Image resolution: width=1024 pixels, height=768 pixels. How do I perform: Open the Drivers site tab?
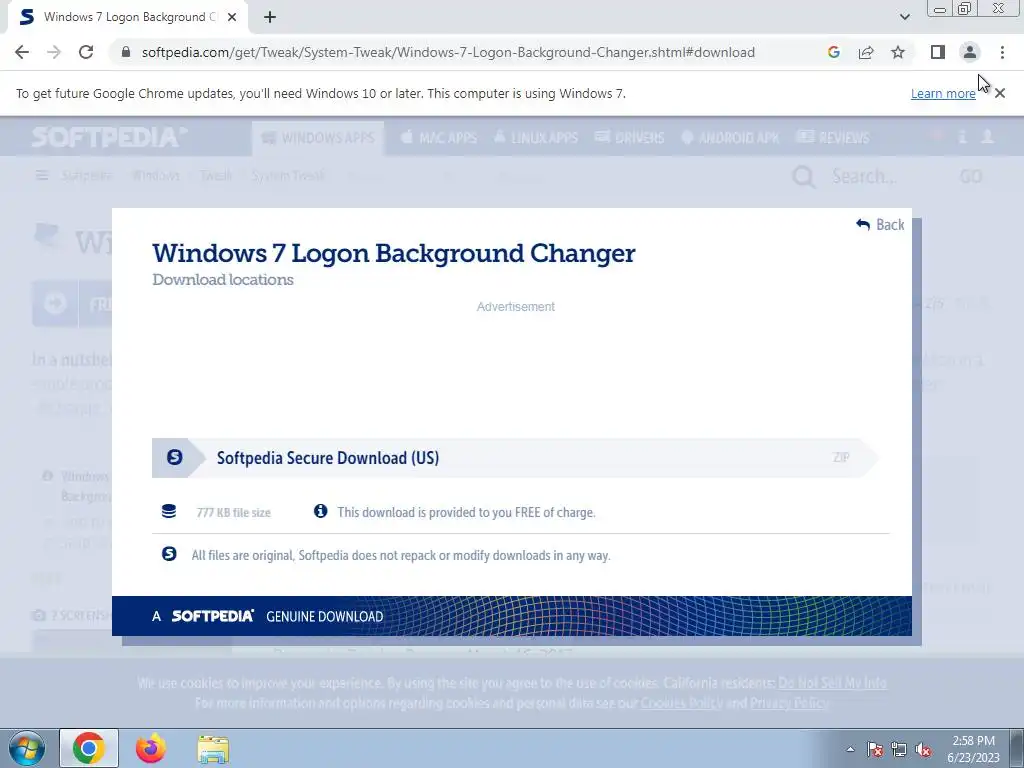630,138
